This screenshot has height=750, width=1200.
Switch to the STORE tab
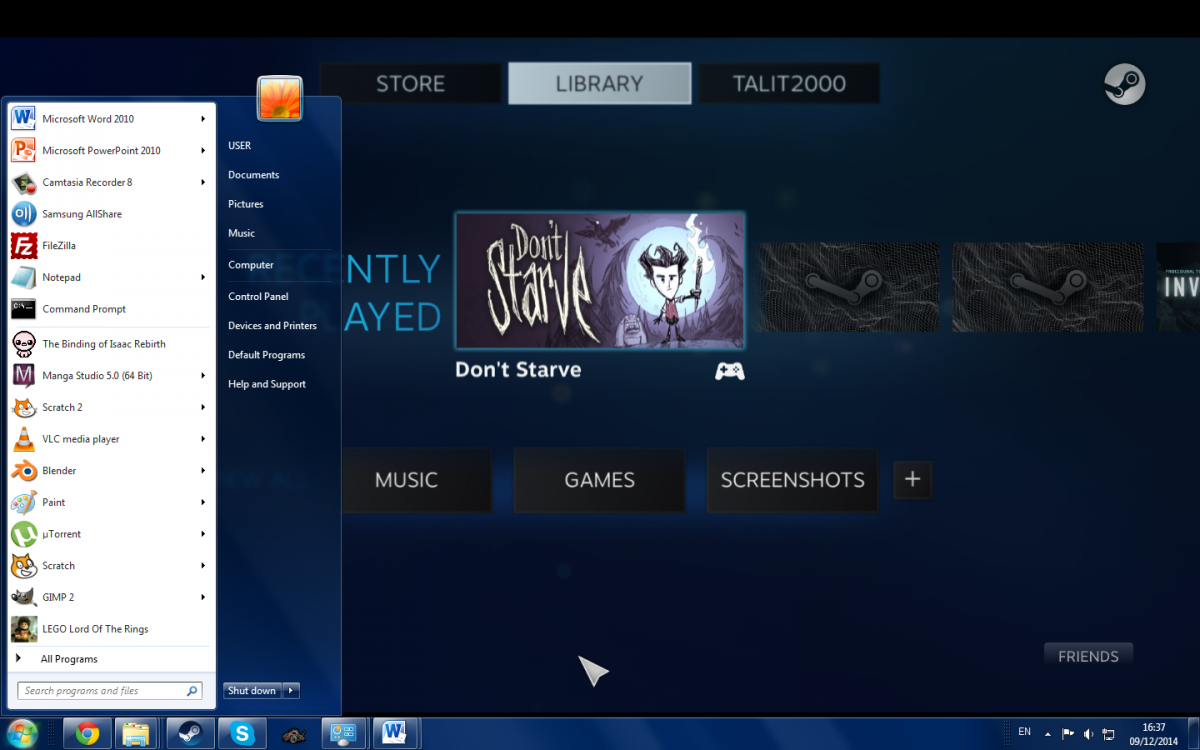[410, 84]
